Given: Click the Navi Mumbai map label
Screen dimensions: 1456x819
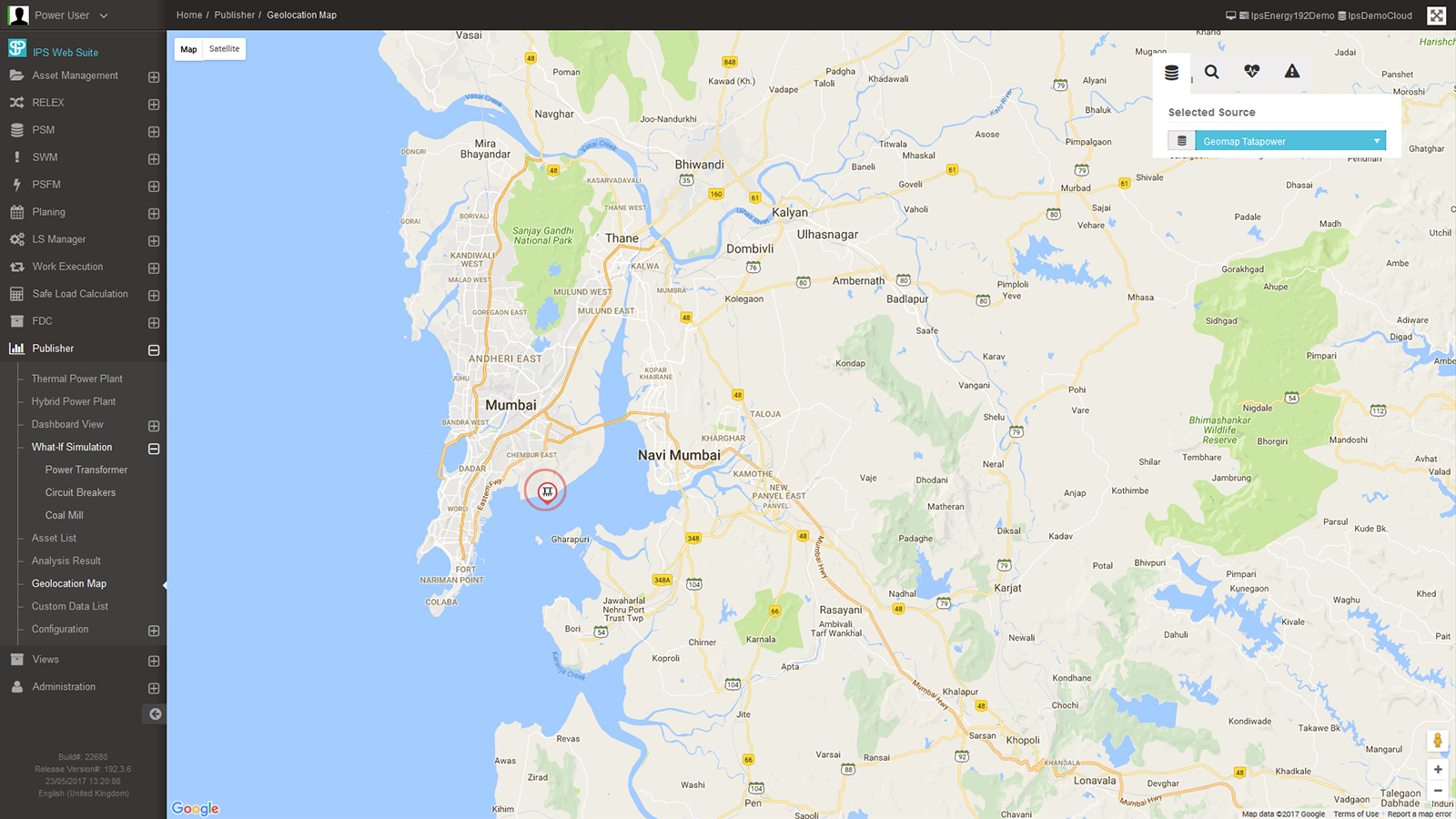Looking at the screenshot, I should point(679,455).
